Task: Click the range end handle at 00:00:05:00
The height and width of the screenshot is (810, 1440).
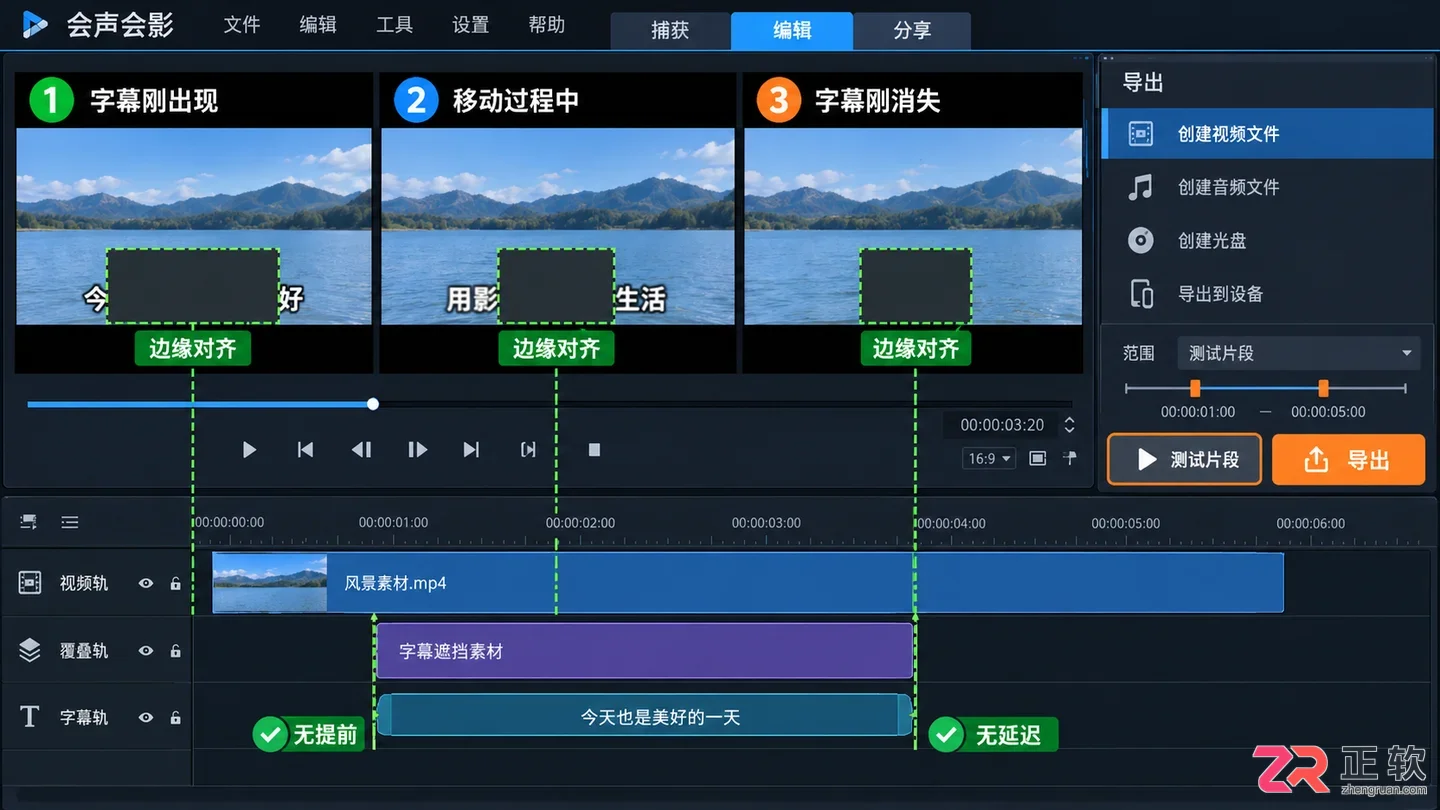Action: pyautogui.click(x=1323, y=388)
